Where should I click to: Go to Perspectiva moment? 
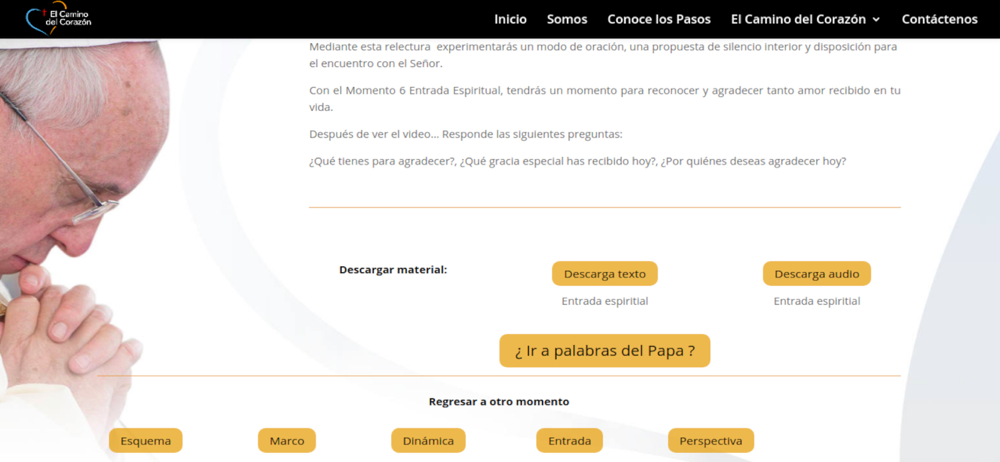click(x=710, y=440)
